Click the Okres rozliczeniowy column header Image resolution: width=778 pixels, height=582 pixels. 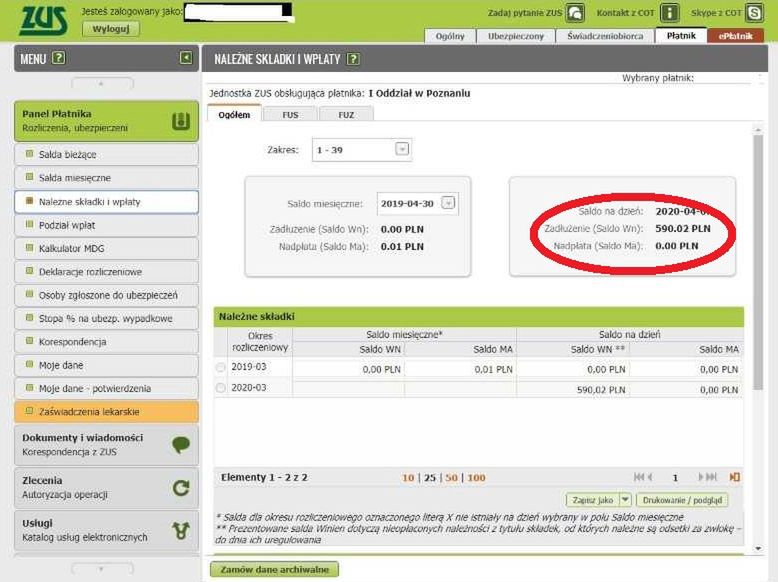[x=259, y=341]
